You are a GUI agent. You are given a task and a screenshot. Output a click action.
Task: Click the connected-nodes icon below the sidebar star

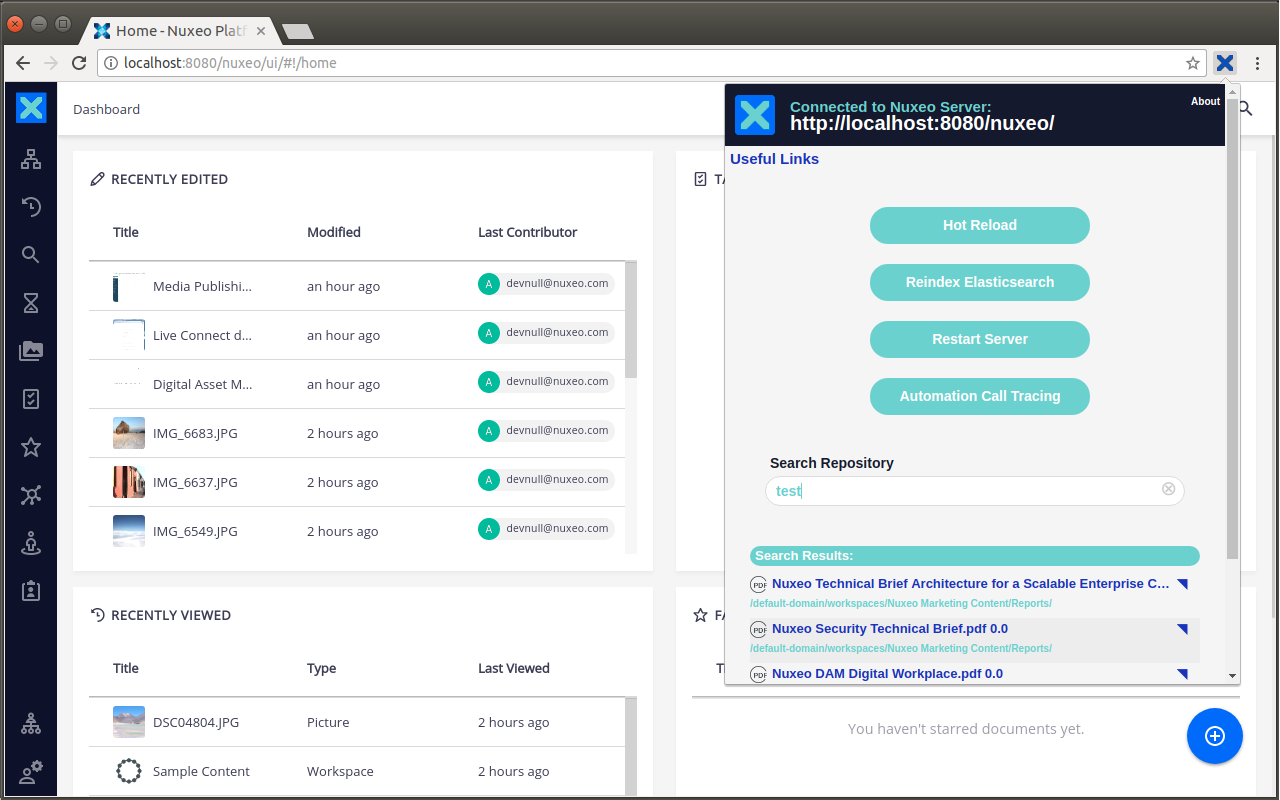point(31,495)
